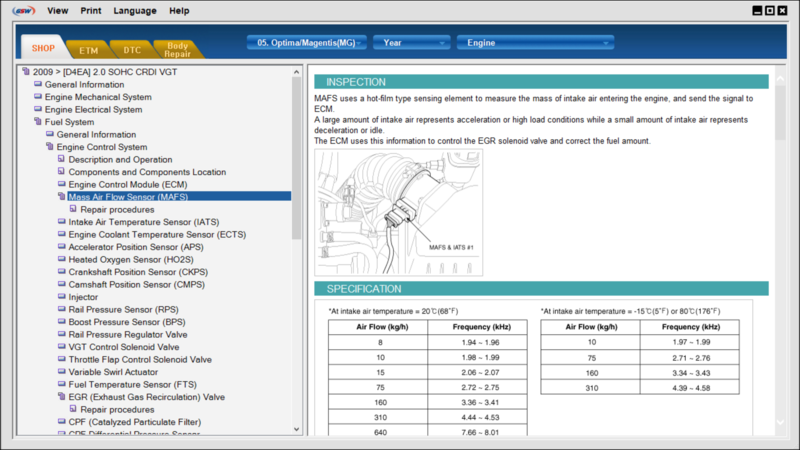
Task: Click the MAFS & IATS diagram image
Action: pyautogui.click(x=398, y=212)
